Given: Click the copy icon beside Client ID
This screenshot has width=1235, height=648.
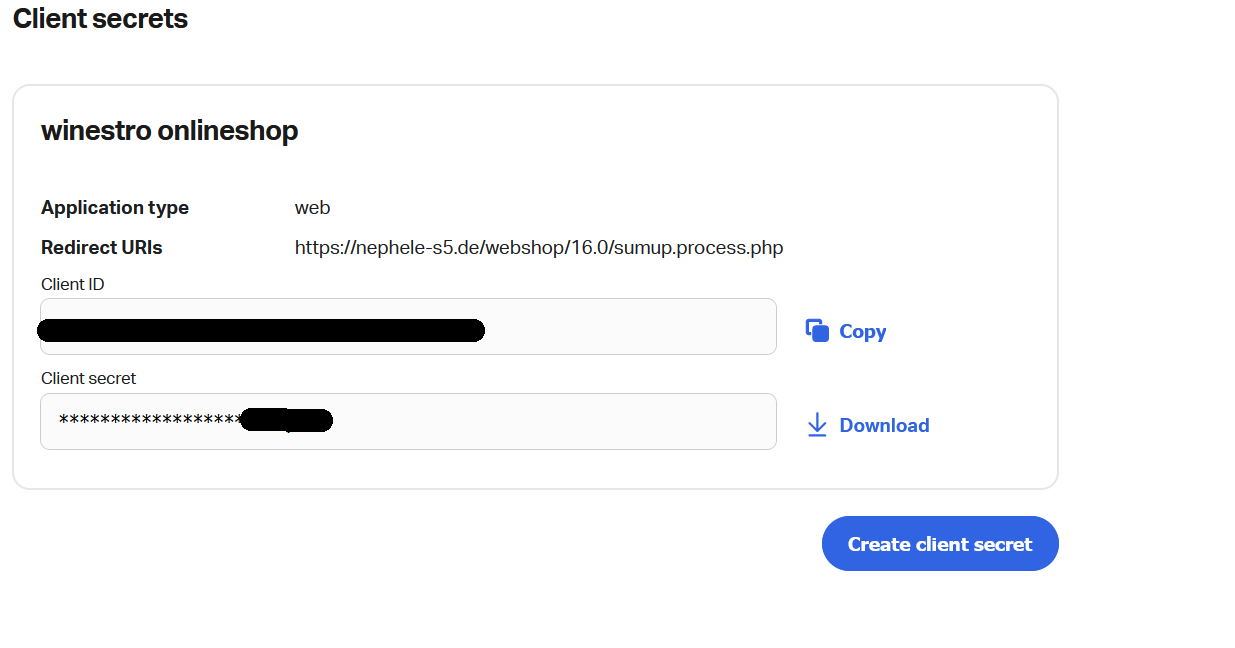Looking at the screenshot, I should [817, 331].
